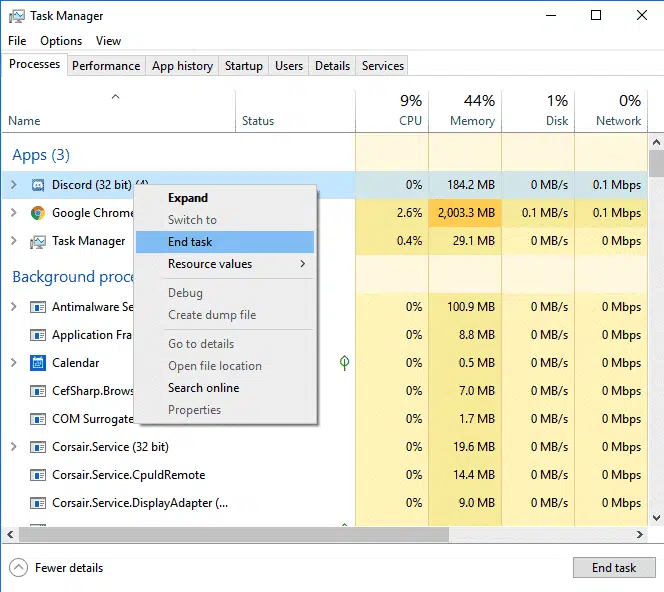Image resolution: width=664 pixels, height=592 pixels.
Task: Sort by the Status column header
Action: tap(295, 111)
